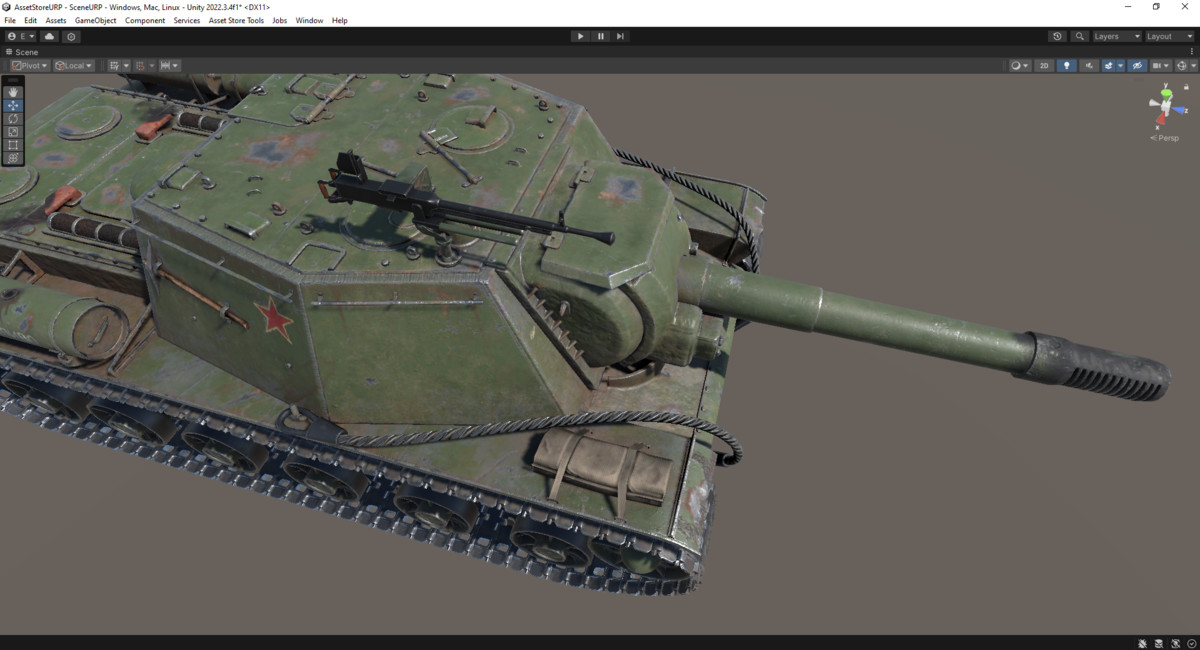Select the Rotate tool

pyautogui.click(x=13, y=118)
